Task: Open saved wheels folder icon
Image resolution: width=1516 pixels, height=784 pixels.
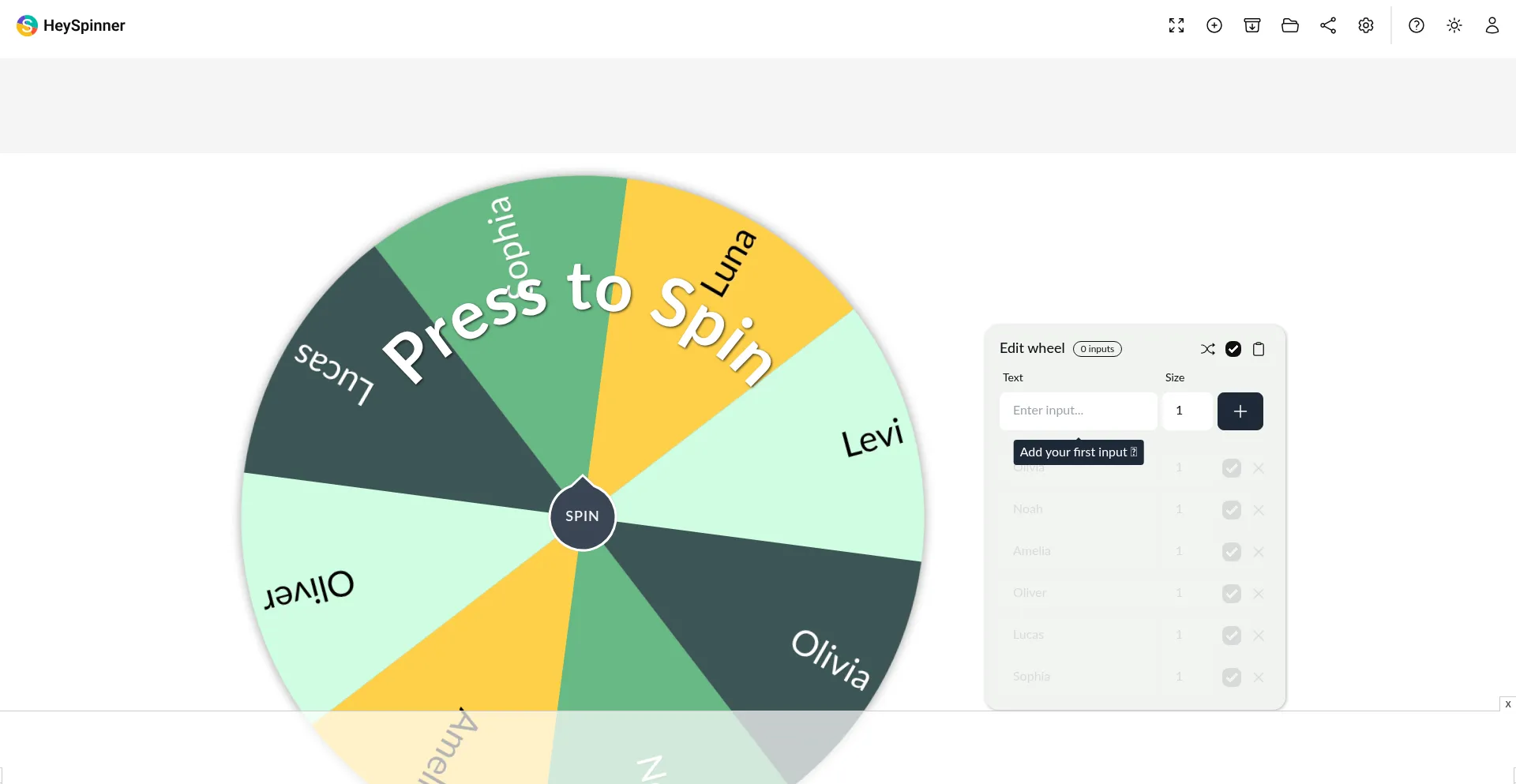Action: [1290, 25]
